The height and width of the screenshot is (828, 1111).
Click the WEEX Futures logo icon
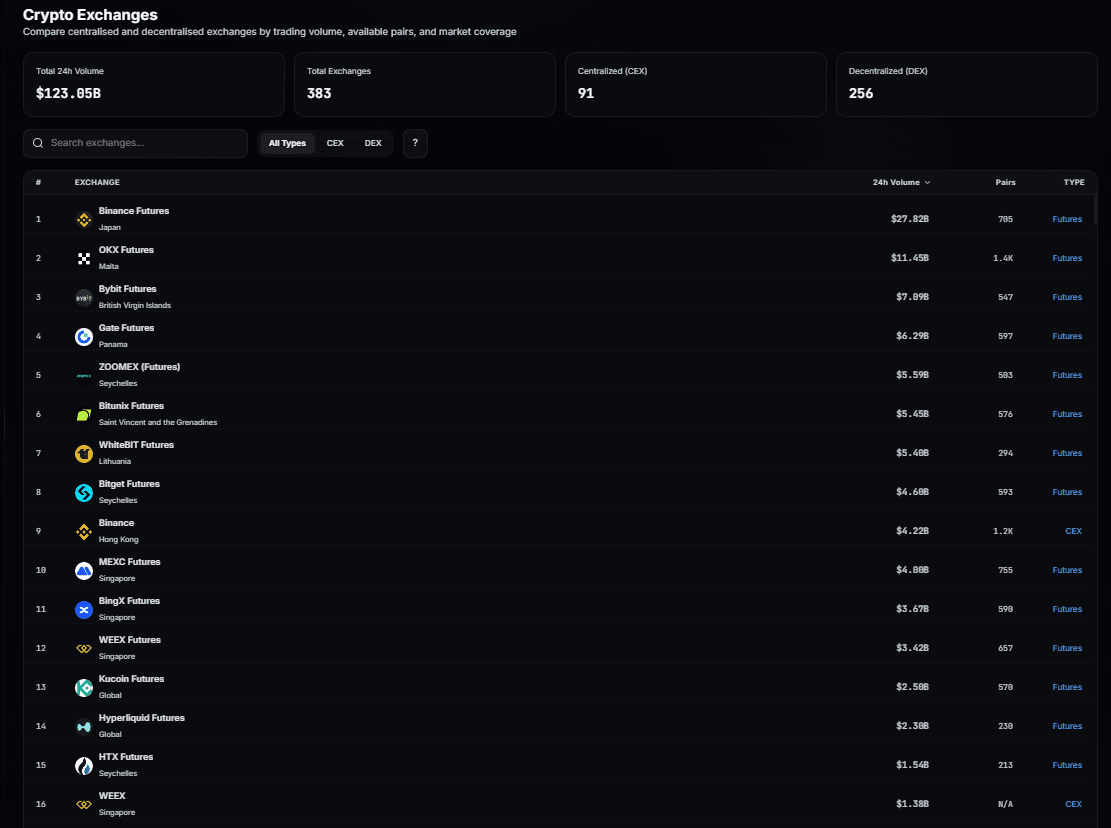pos(84,648)
